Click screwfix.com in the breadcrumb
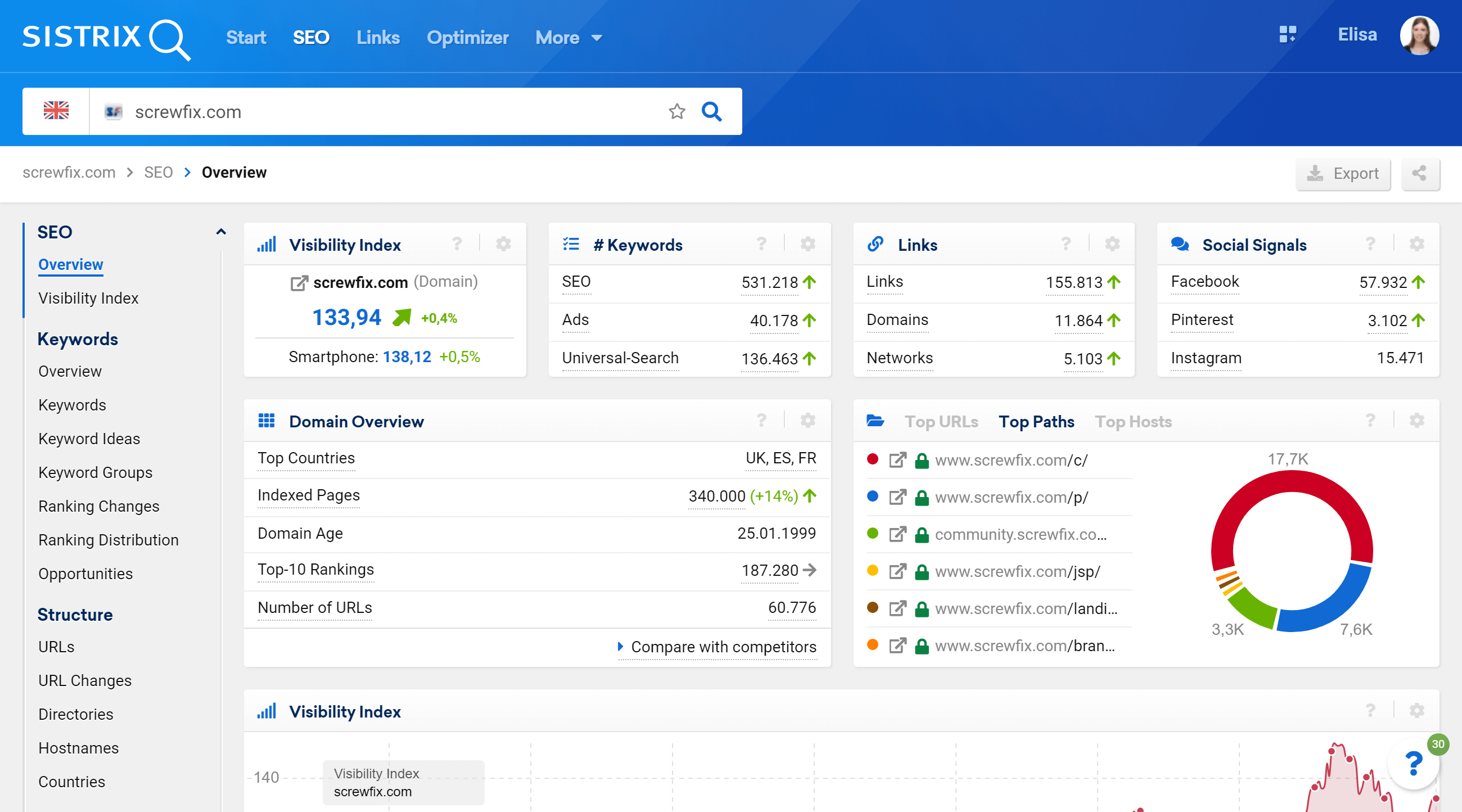This screenshot has width=1462, height=812. click(x=69, y=173)
